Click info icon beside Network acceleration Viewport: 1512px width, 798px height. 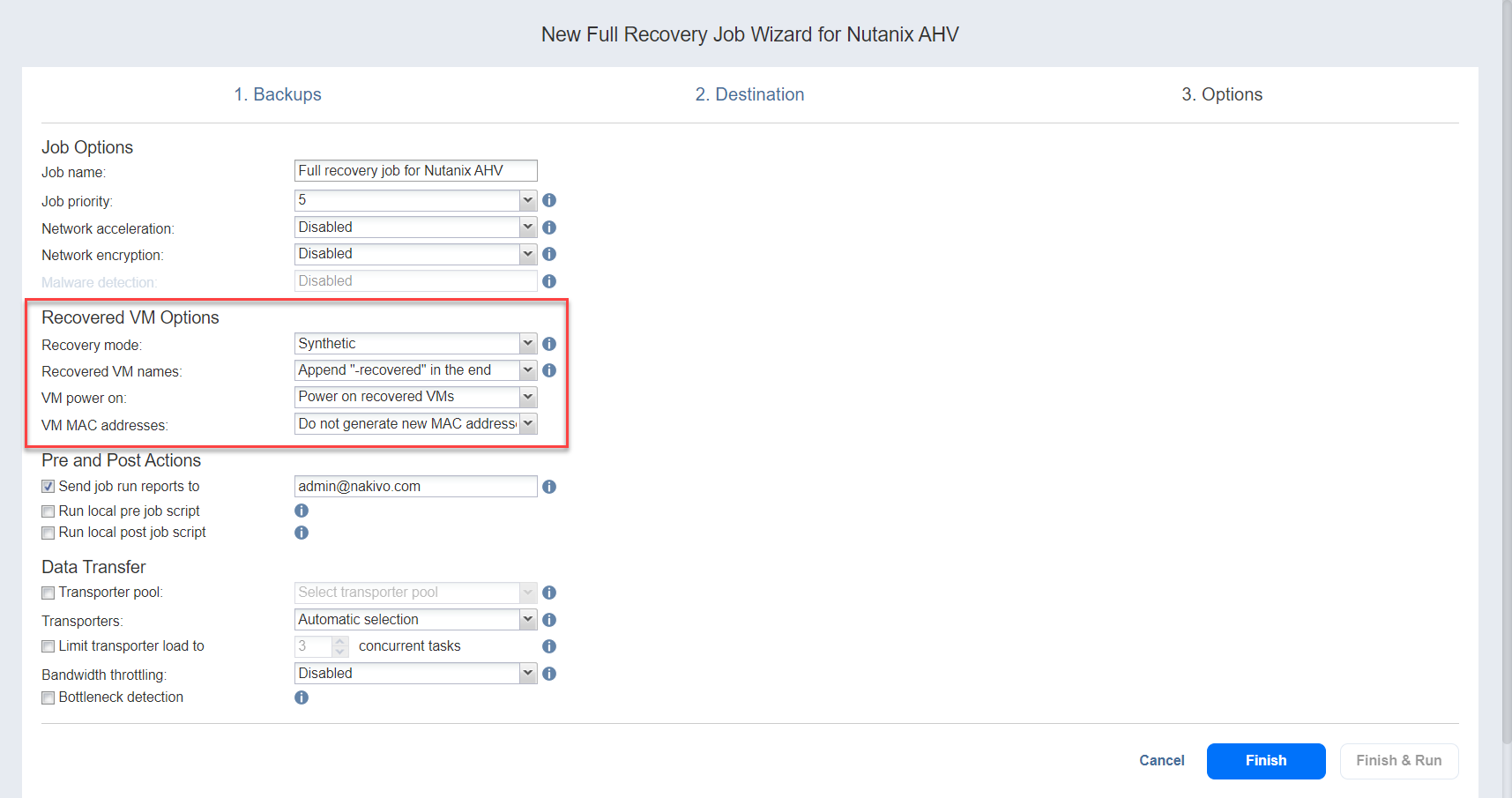(549, 227)
